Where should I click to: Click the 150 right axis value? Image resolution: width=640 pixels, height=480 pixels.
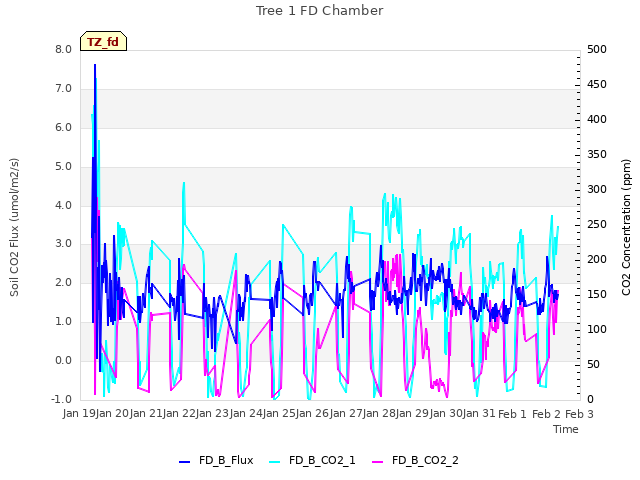coord(597,295)
